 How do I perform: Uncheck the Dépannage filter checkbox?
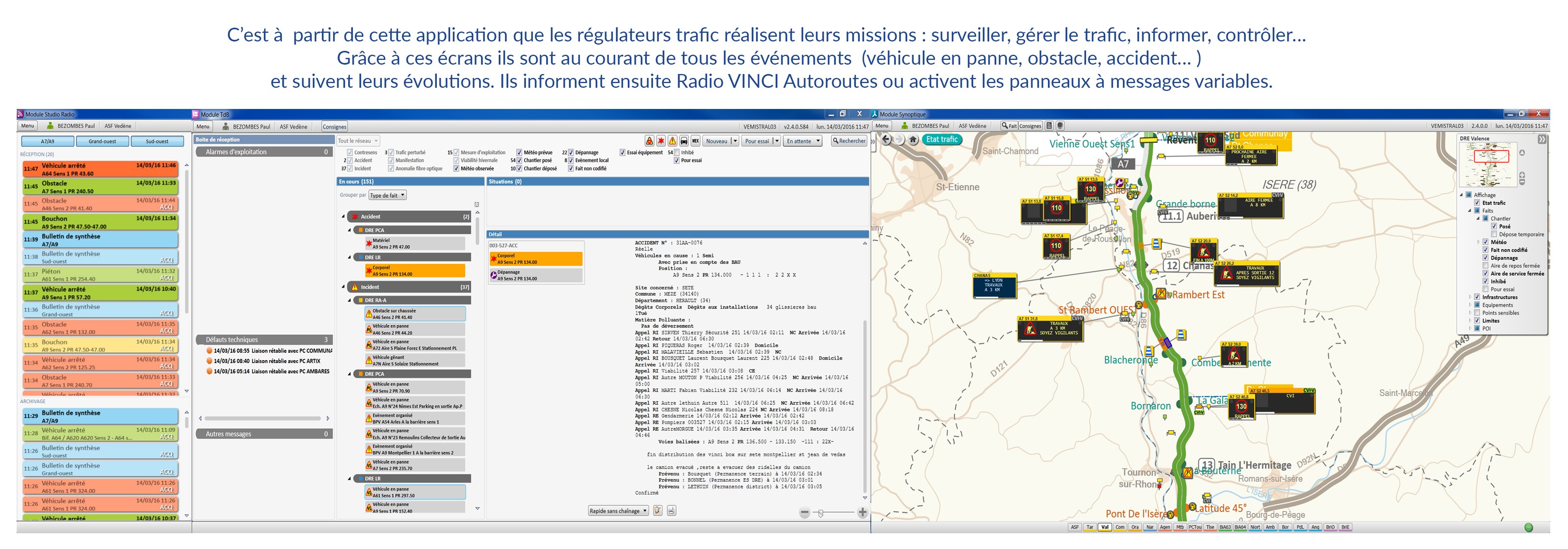coord(571,152)
